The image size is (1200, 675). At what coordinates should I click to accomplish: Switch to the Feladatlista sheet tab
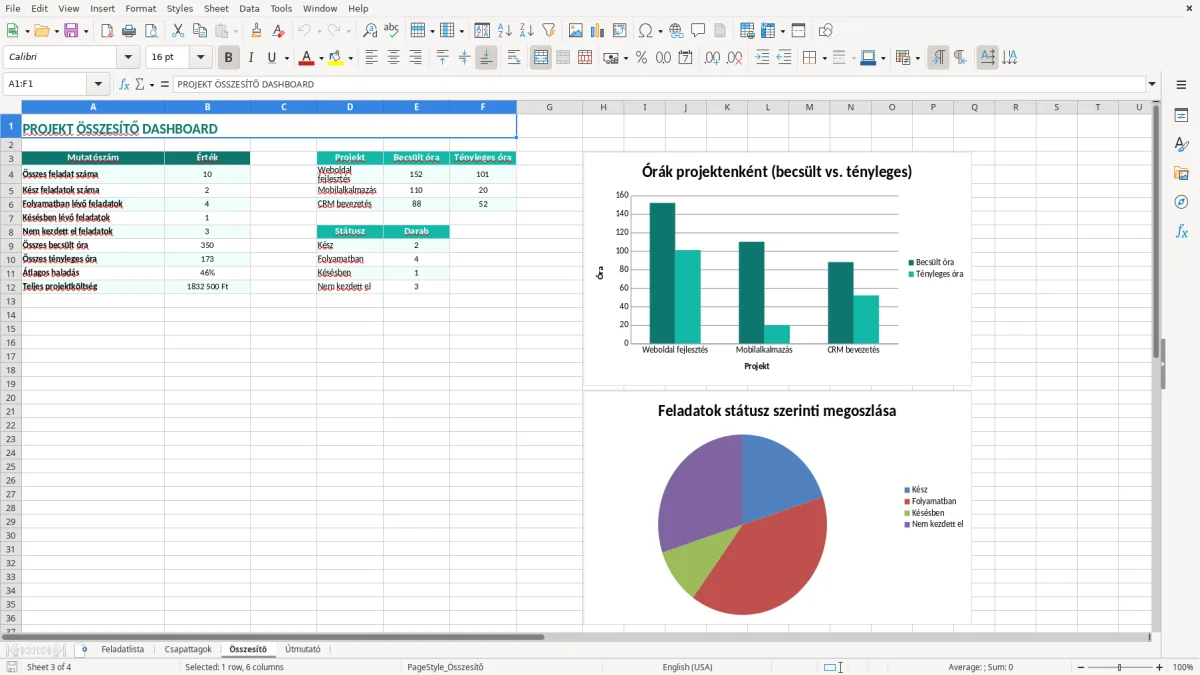click(122, 650)
